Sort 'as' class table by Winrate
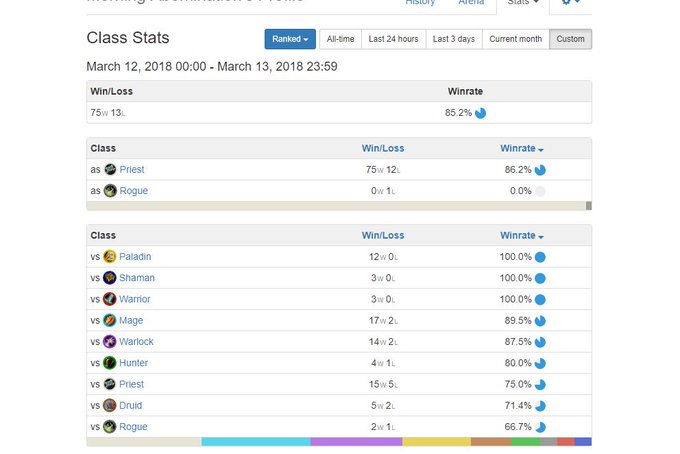The width and height of the screenshot is (680, 454). point(522,148)
